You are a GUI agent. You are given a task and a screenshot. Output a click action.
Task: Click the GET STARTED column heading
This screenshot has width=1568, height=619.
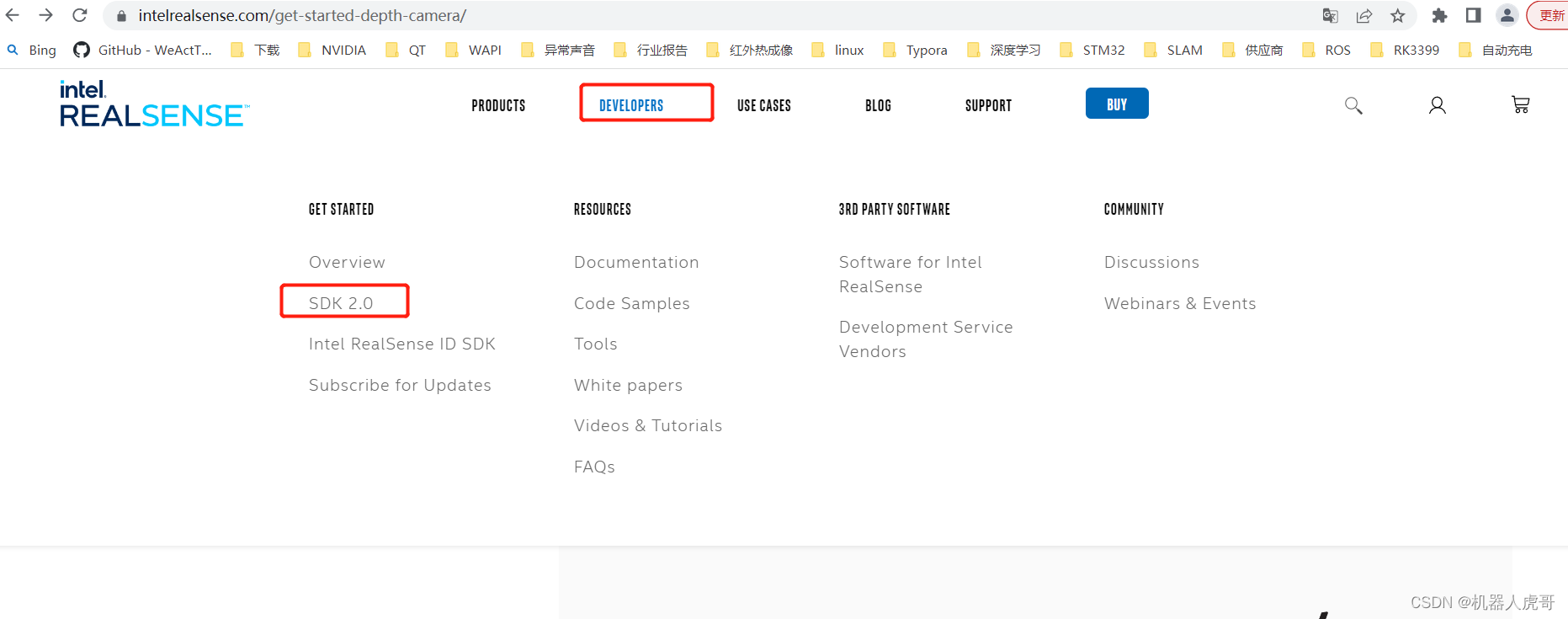point(341,209)
